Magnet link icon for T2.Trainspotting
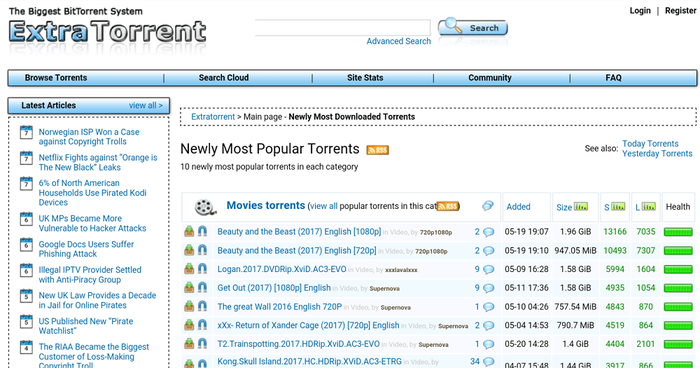 tap(202, 344)
